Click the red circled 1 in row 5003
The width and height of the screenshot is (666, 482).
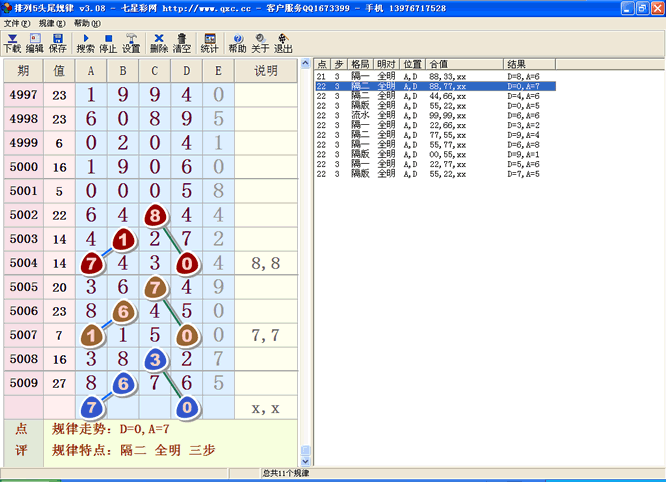(123, 240)
